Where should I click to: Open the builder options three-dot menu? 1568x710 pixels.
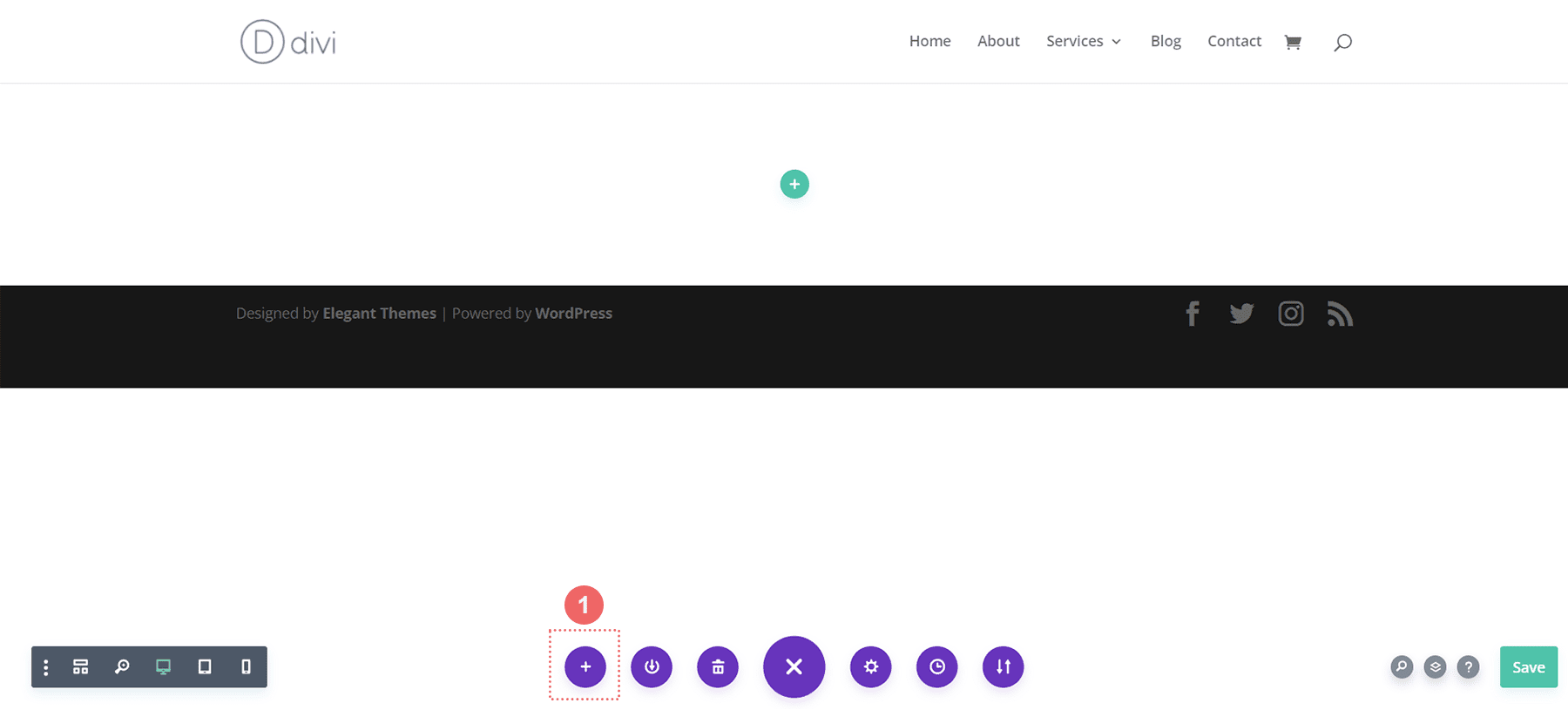click(46, 667)
